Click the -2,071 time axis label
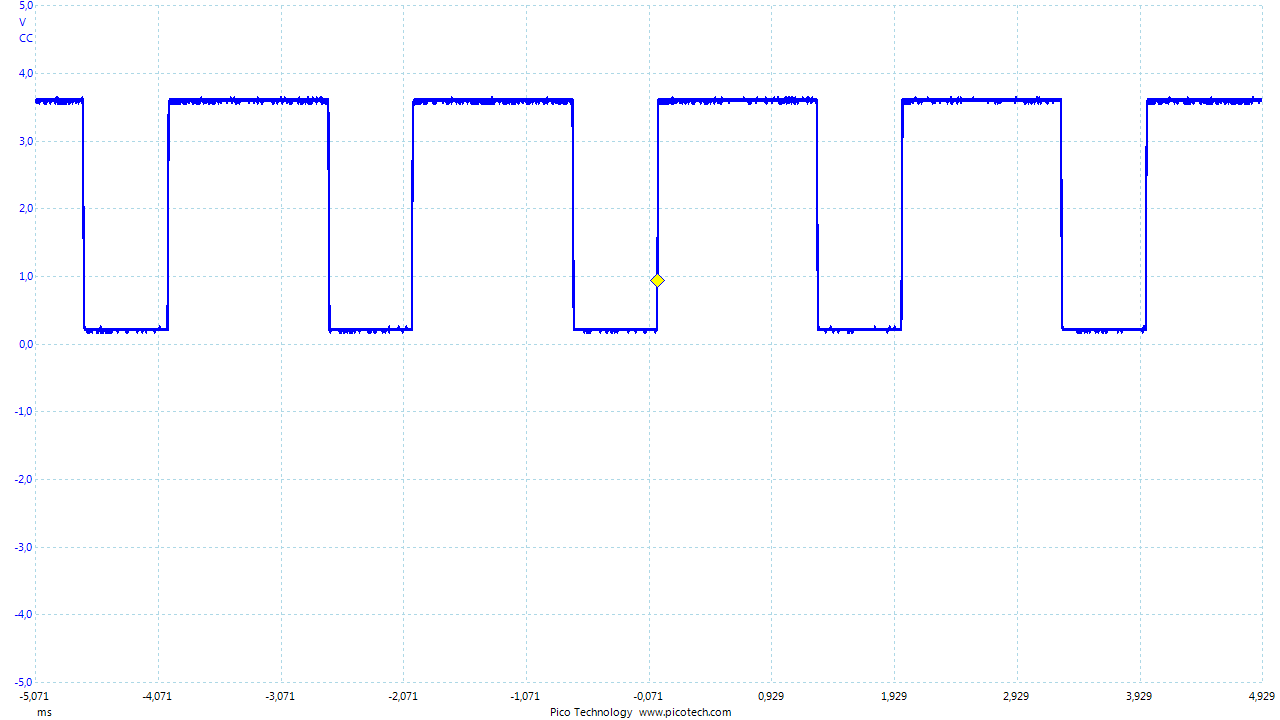Image resolution: width=1280 pixels, height=720 pixels. [x=403, y=696]
